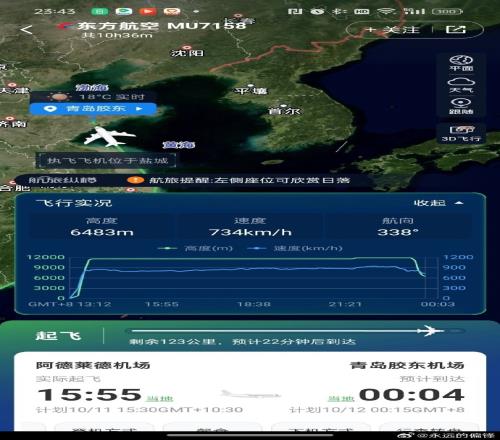Tap the altitude-speed chart line
Image resolution: width=500 pixels, height=440 pixels.
click(247, 277)
